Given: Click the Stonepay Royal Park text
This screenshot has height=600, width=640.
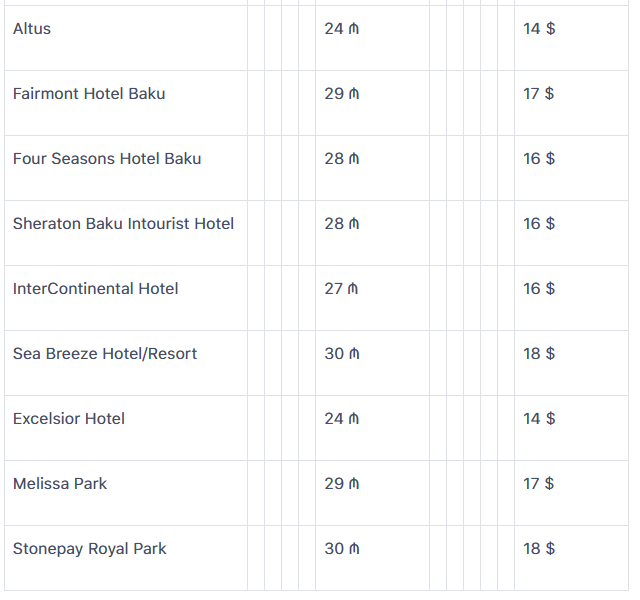Looking at the screenshot, I should coord(90,549).
